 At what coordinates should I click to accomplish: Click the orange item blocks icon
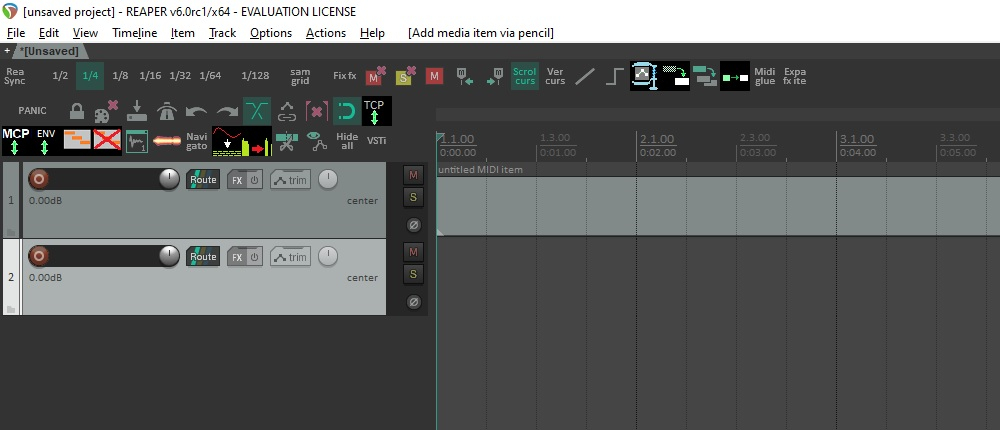coord(77,141)
